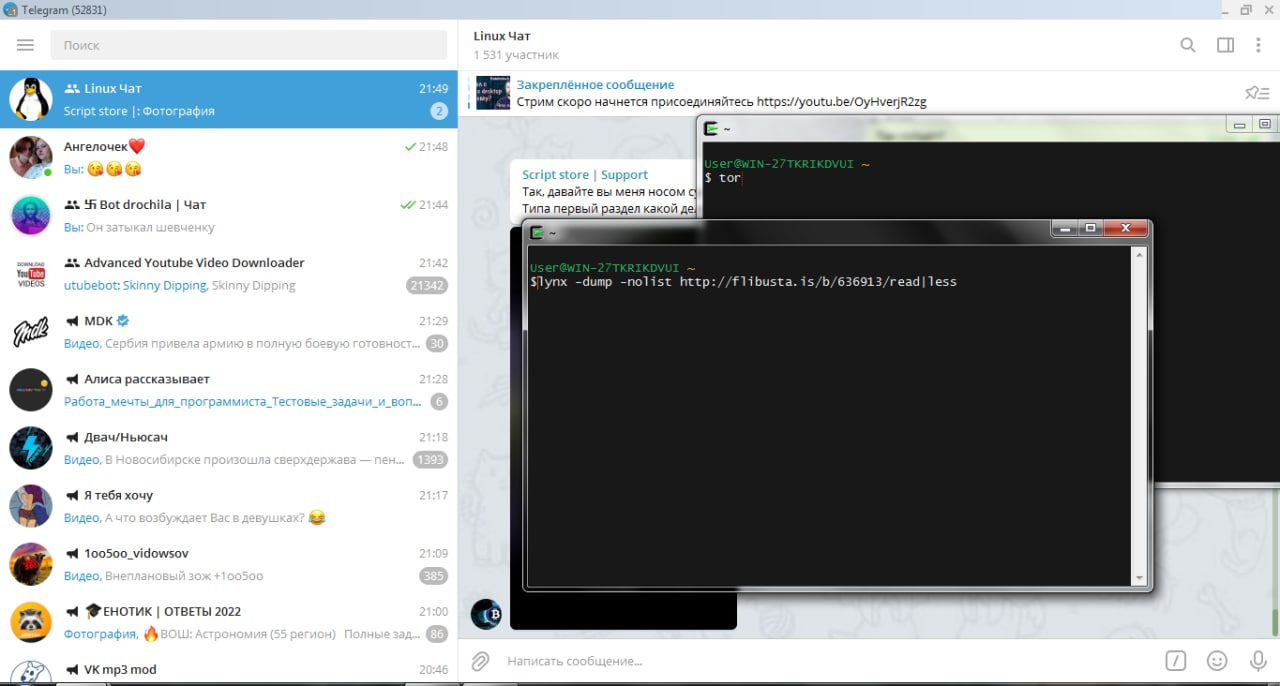Click the front terminal vertical scrollbar track
The height and width of the screenshot is (686, 1280).
[x=1139, y=416]
